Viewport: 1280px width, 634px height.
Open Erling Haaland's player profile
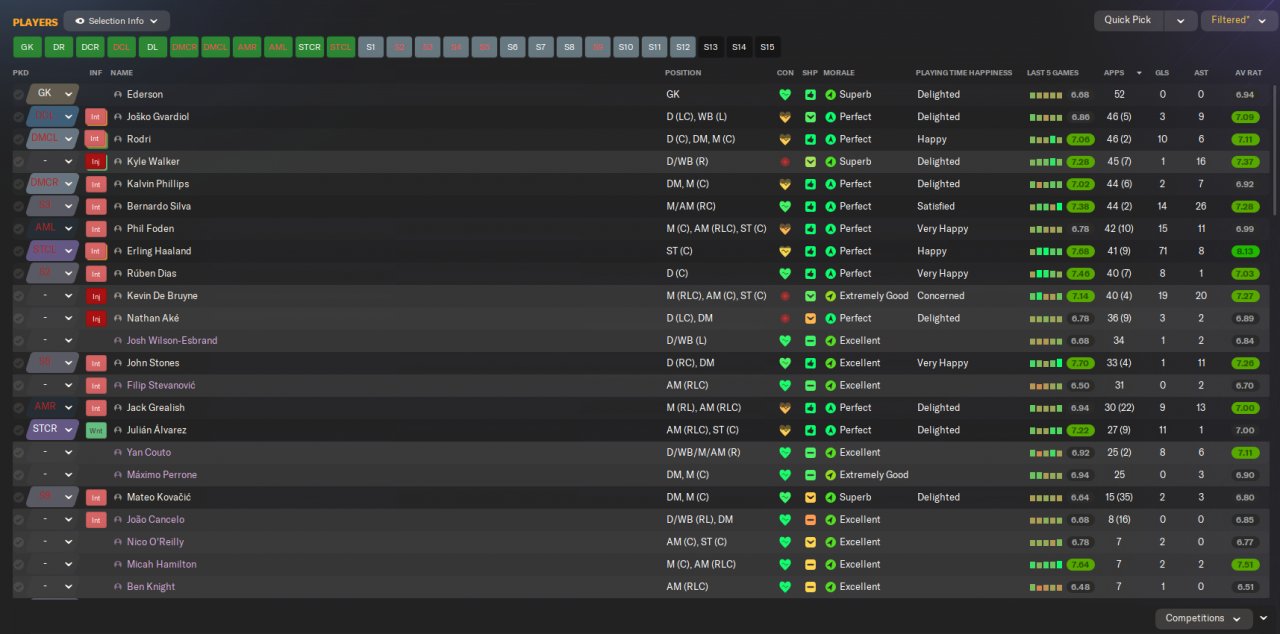click(159, 251)
